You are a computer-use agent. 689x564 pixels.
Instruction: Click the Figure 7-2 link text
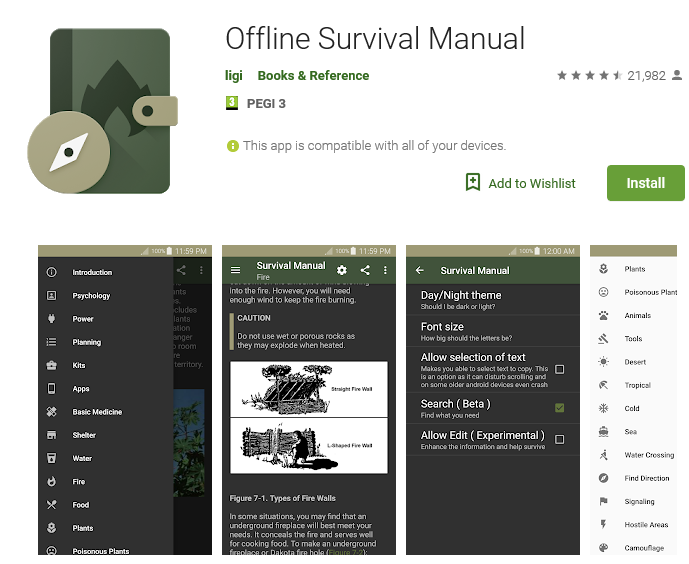pyautogui.click(x=347, y=552)
